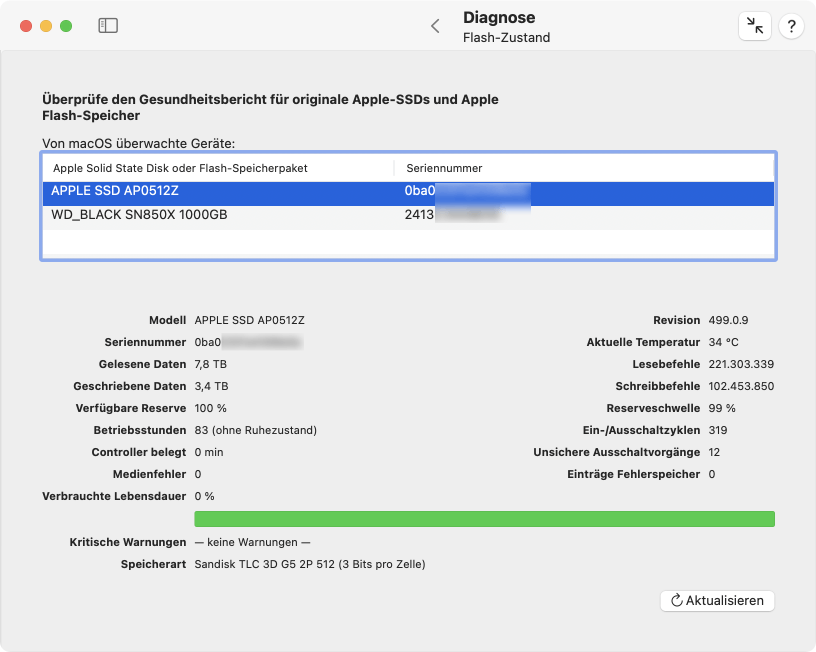Go back with the chevron arrow

click(x=436, y=26)
